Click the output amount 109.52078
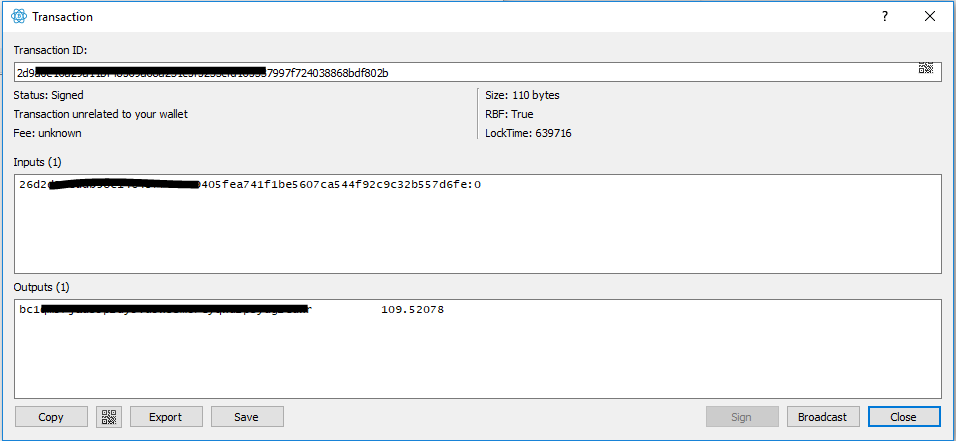The width and height of the screenshot is (956, 441). click(x=413, y=310)
